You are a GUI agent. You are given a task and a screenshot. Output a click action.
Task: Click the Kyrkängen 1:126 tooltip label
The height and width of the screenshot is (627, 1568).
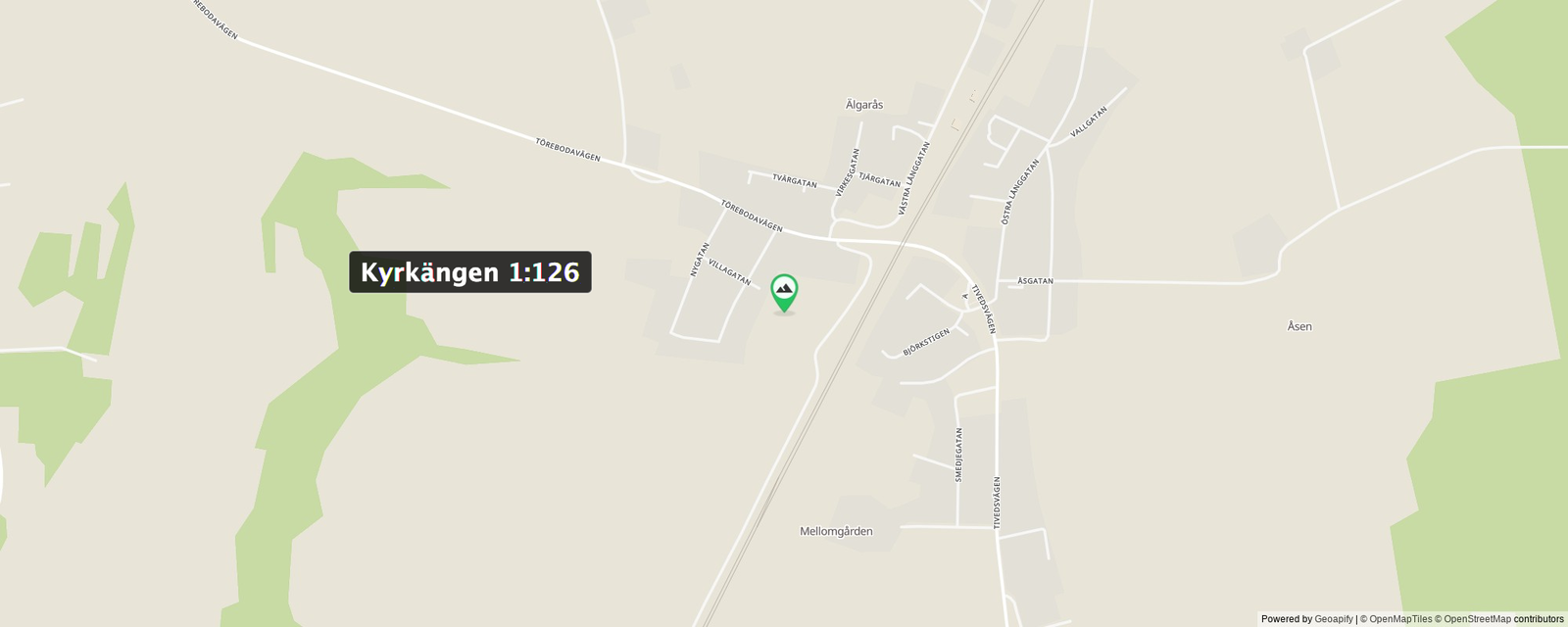[470, 272]
